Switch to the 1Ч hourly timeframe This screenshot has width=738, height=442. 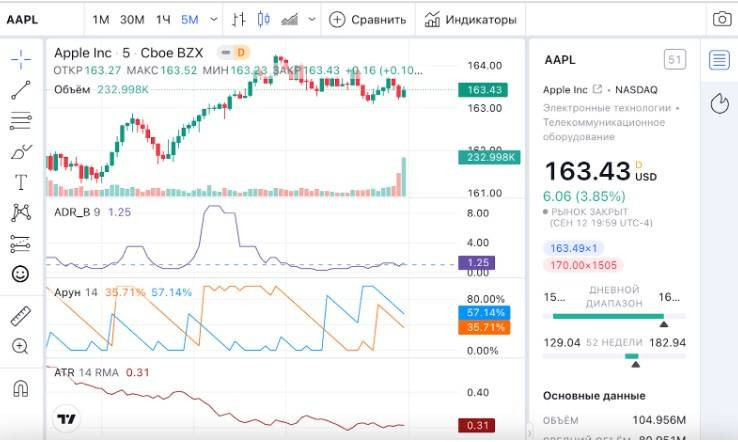point(163,20)
